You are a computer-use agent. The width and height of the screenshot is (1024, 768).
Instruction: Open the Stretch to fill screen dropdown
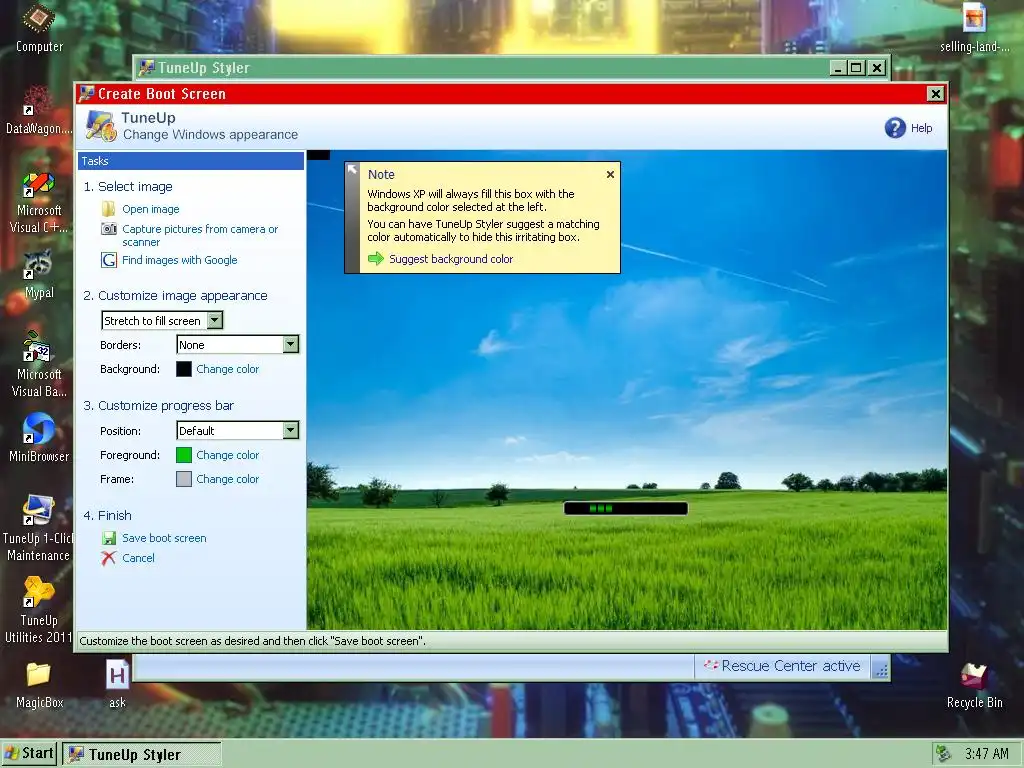215,321
